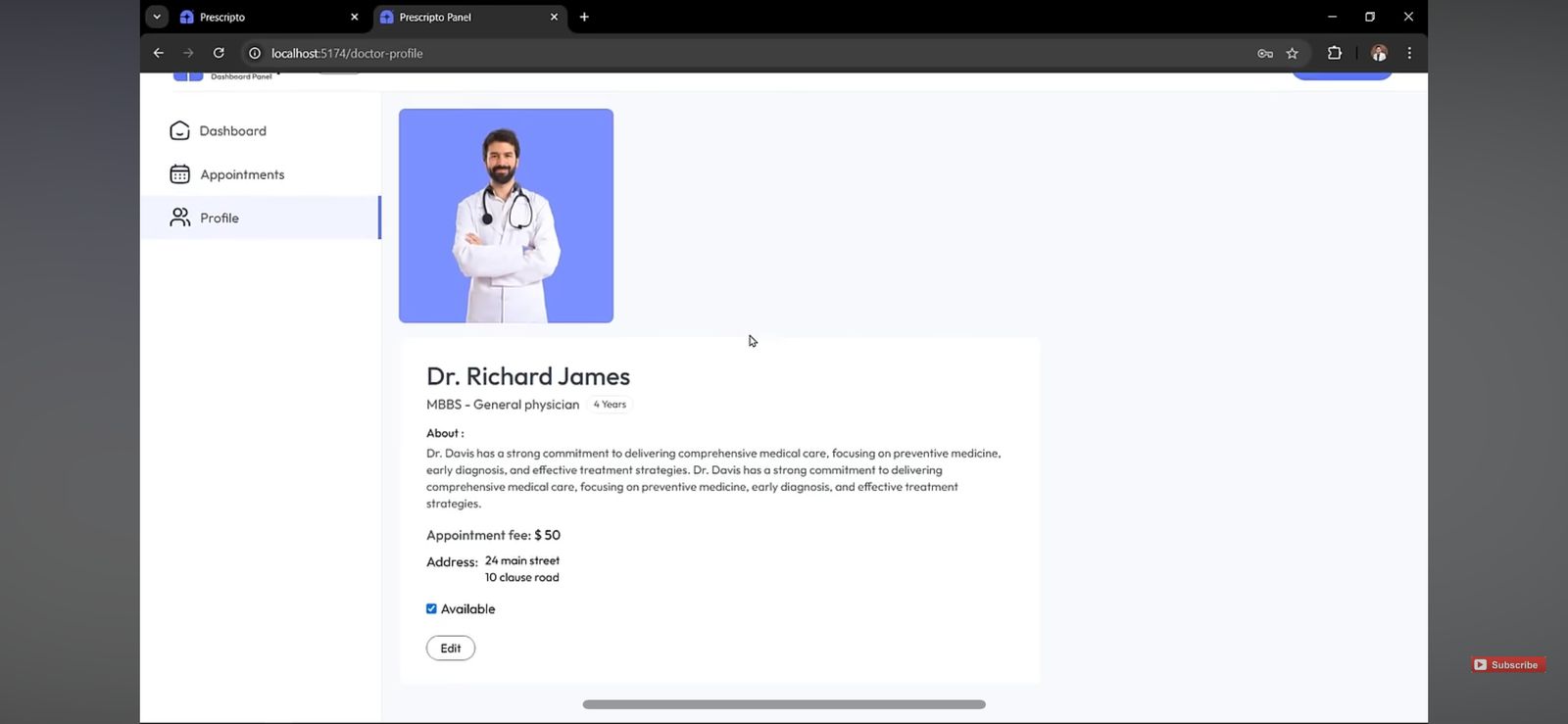Toggle the Available checkbox
This screenshot has height=724, width=1568.
(x=431, y=608)
